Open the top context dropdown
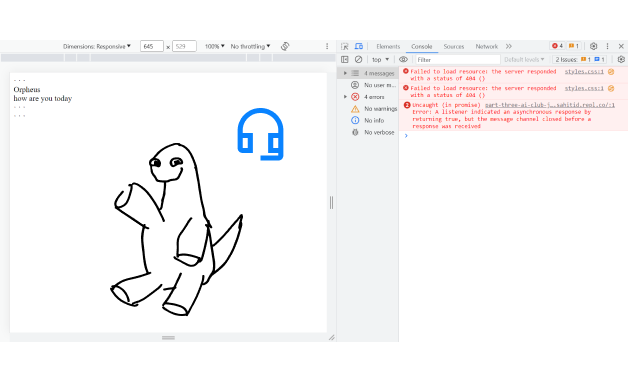Screen dimensions: 628x378 click(380, 59)
